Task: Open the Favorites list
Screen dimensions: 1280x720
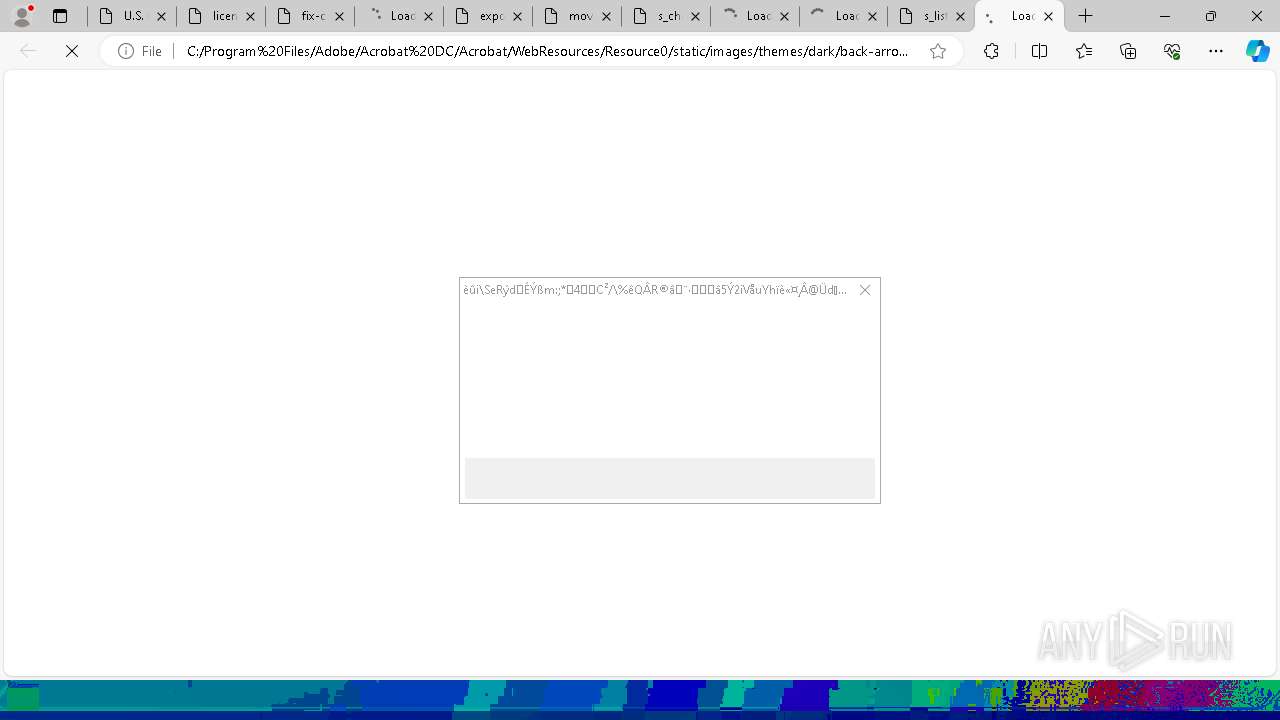Action: click(1084, 51)
